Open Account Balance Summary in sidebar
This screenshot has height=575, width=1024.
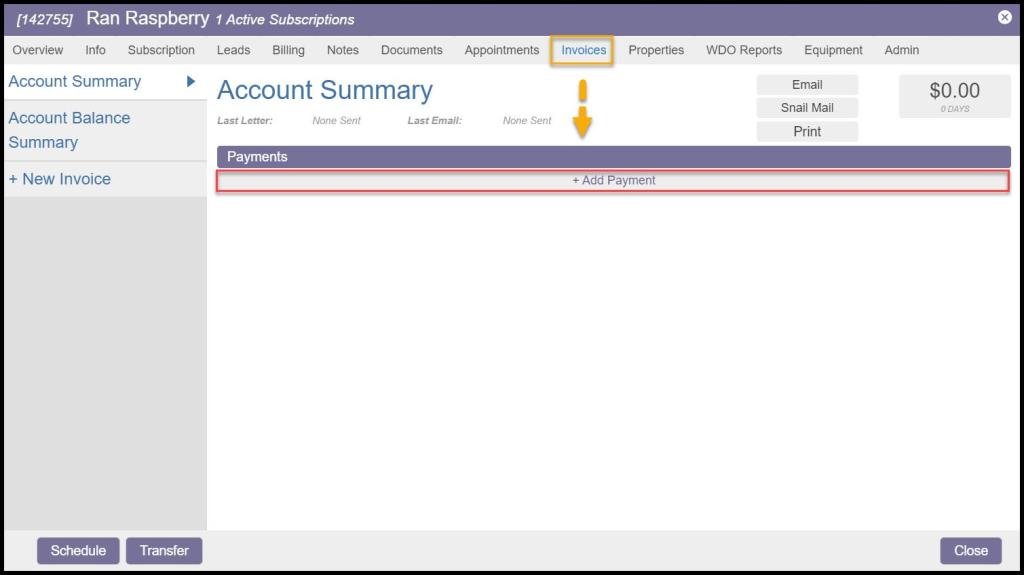pyautogui.click(x=69, y=130)
